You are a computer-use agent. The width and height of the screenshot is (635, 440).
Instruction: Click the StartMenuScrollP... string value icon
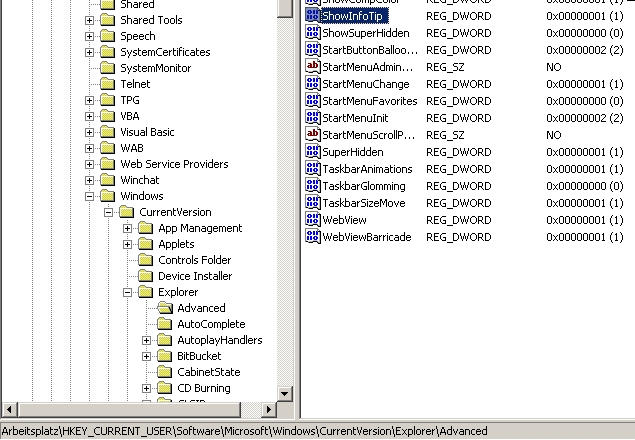(x=313, y=135)
